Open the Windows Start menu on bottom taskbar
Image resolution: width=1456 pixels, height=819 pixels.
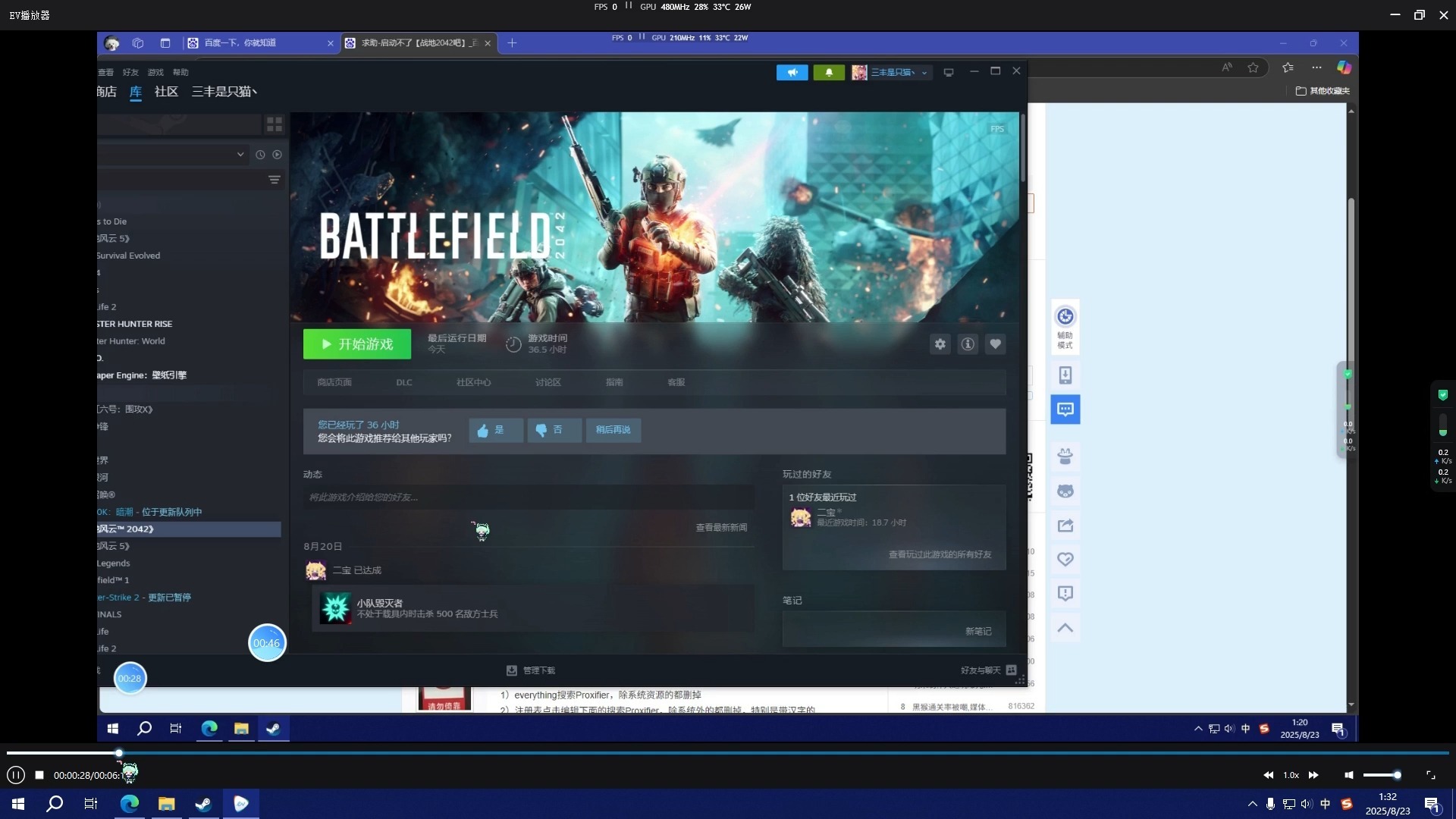18,804
